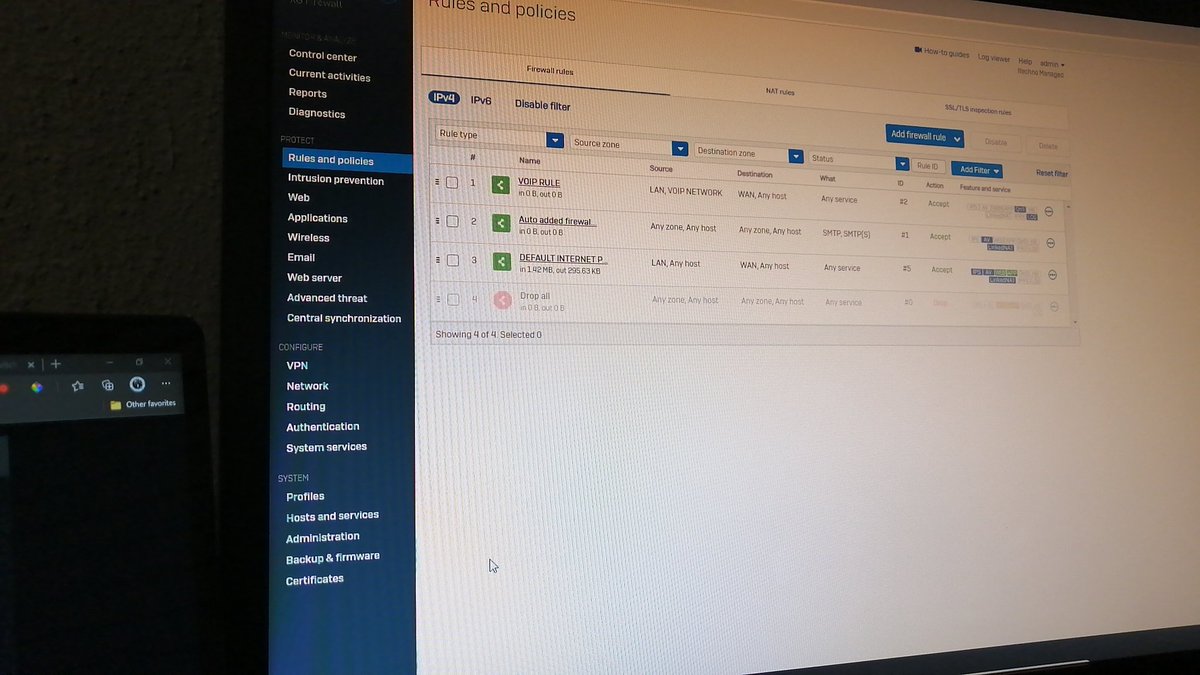Open Advanced threat in sidebar
Viewport: 1200px width, 675px height.
(327, 298)
